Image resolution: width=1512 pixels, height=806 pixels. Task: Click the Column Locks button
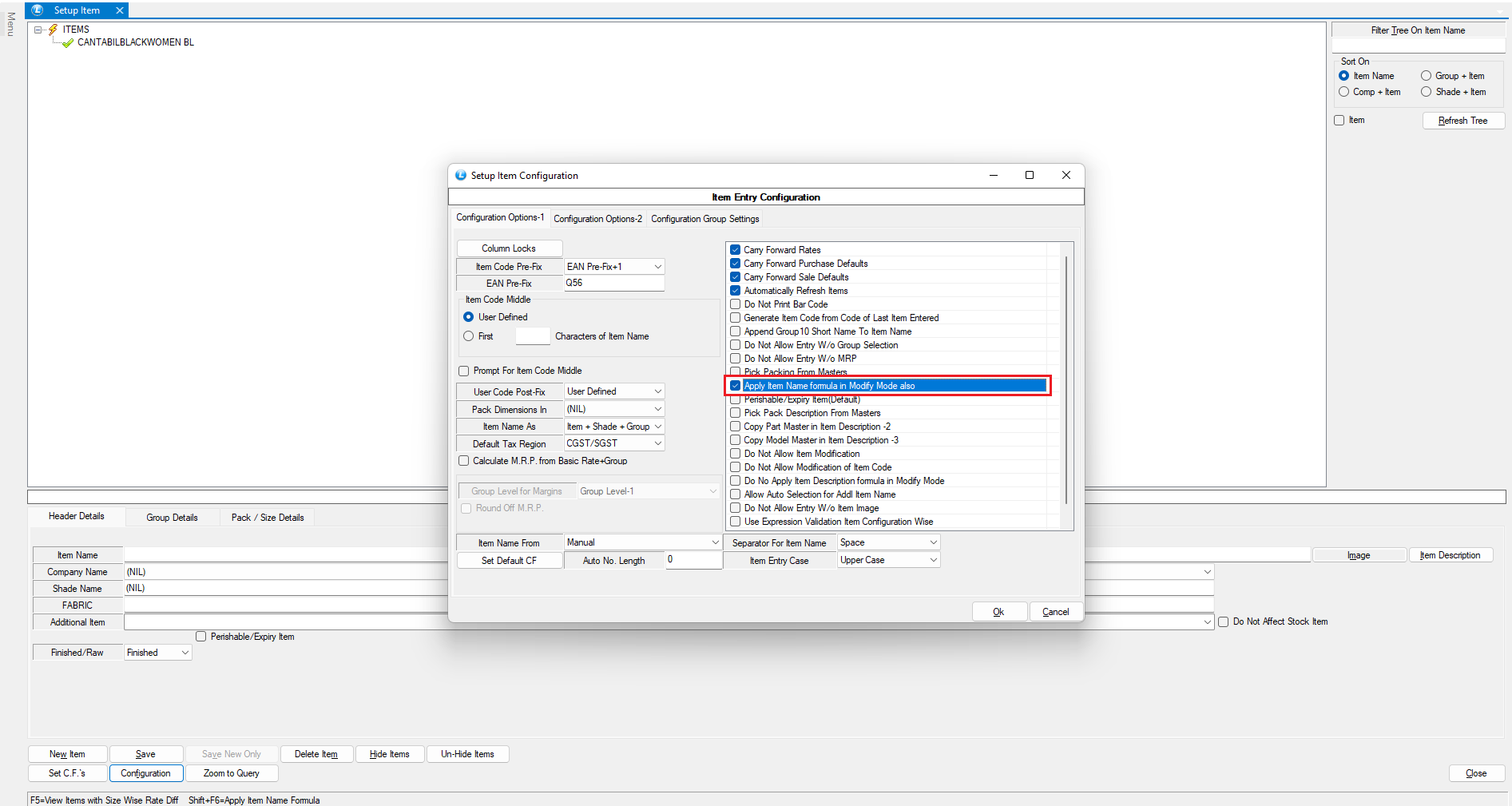(x=509, y=248)
